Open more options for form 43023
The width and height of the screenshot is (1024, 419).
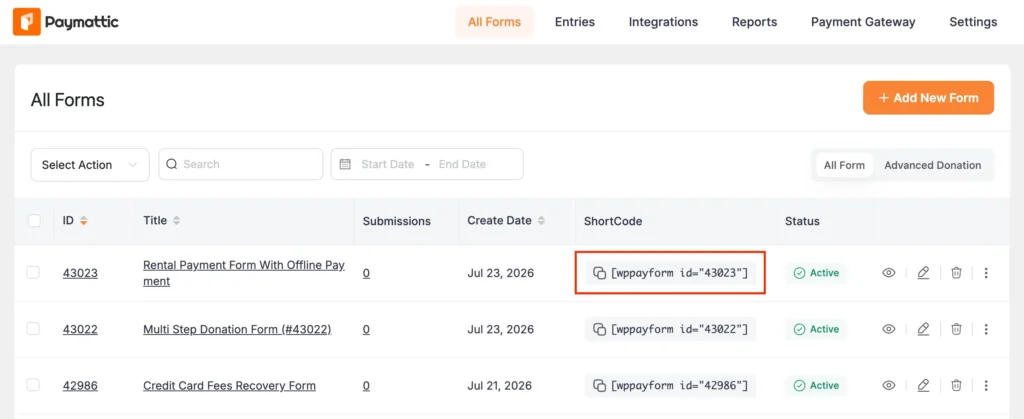point(986,273)
